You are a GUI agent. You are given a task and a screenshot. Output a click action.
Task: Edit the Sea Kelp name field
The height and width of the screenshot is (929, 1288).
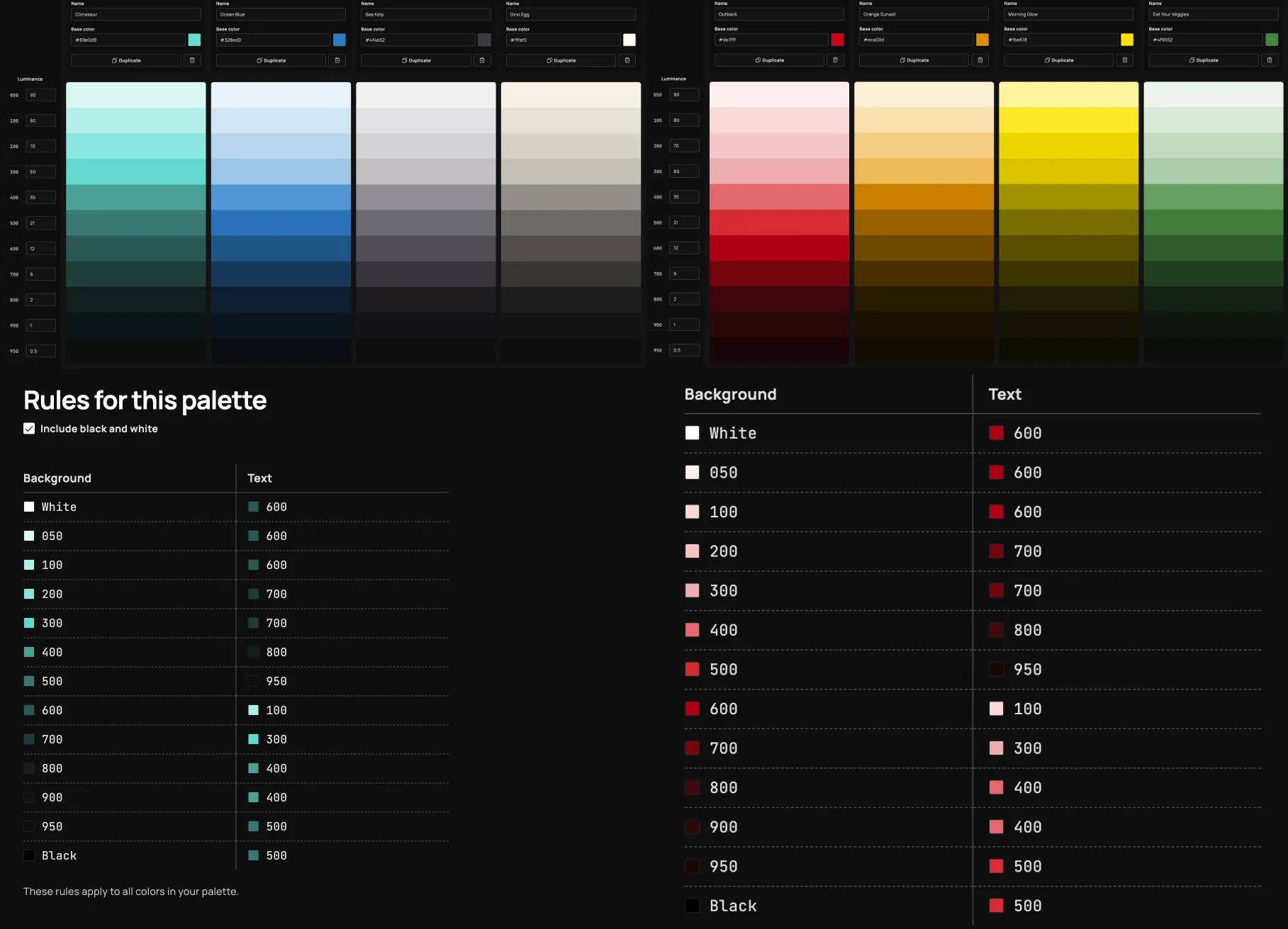pyautogui.click(x=426, y=14)
